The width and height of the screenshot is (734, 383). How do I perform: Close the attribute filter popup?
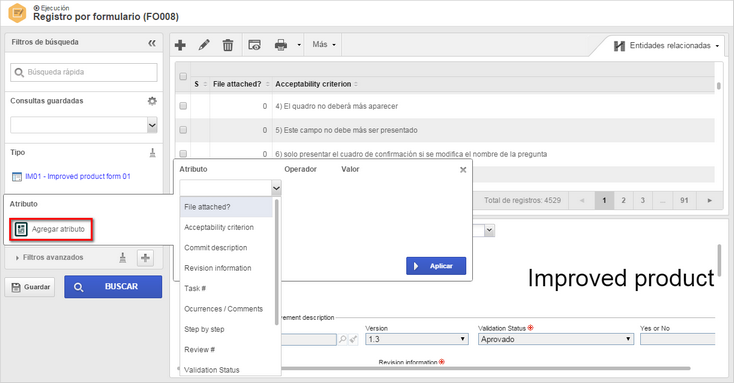tap(463, 169)
